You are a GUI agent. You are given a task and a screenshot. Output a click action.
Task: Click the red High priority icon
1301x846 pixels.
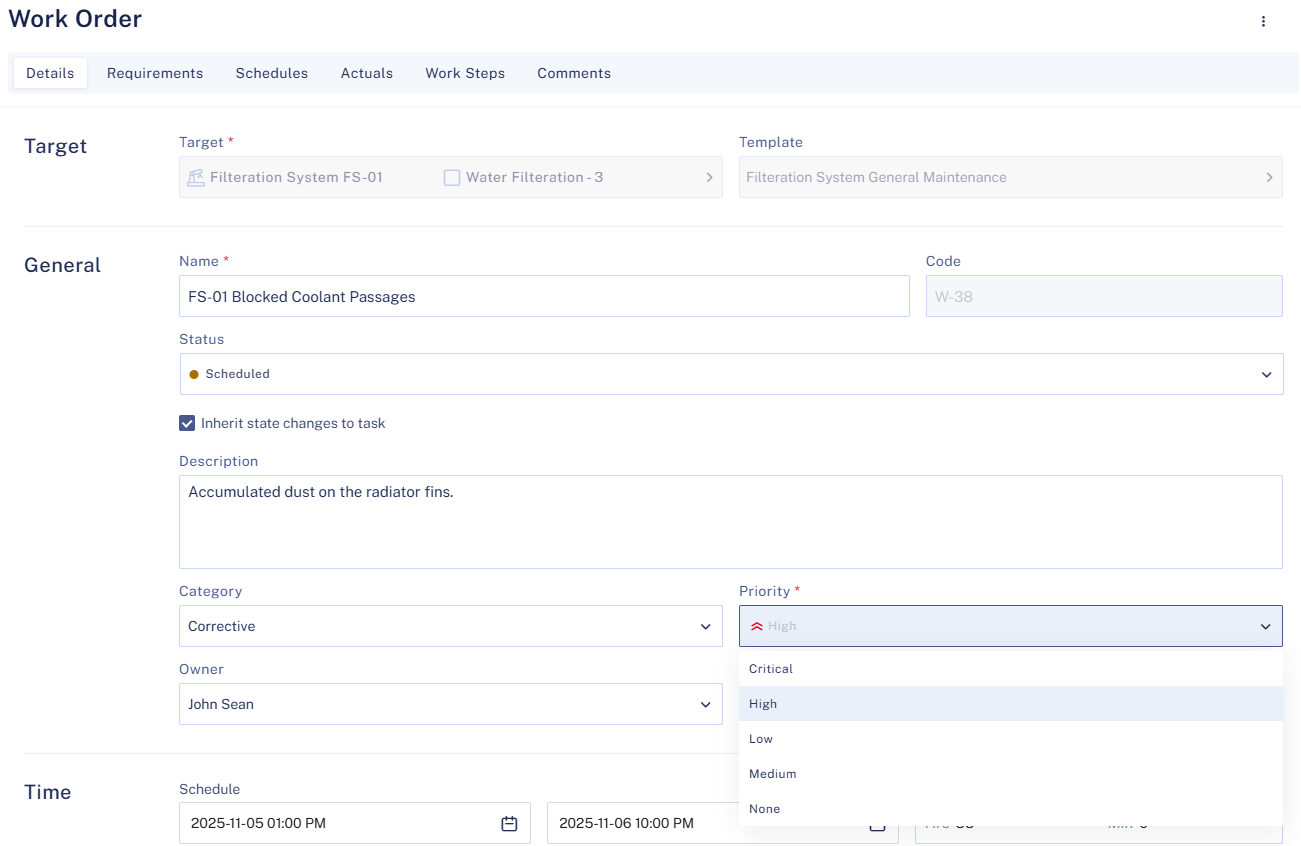click(x=757, y=626)
